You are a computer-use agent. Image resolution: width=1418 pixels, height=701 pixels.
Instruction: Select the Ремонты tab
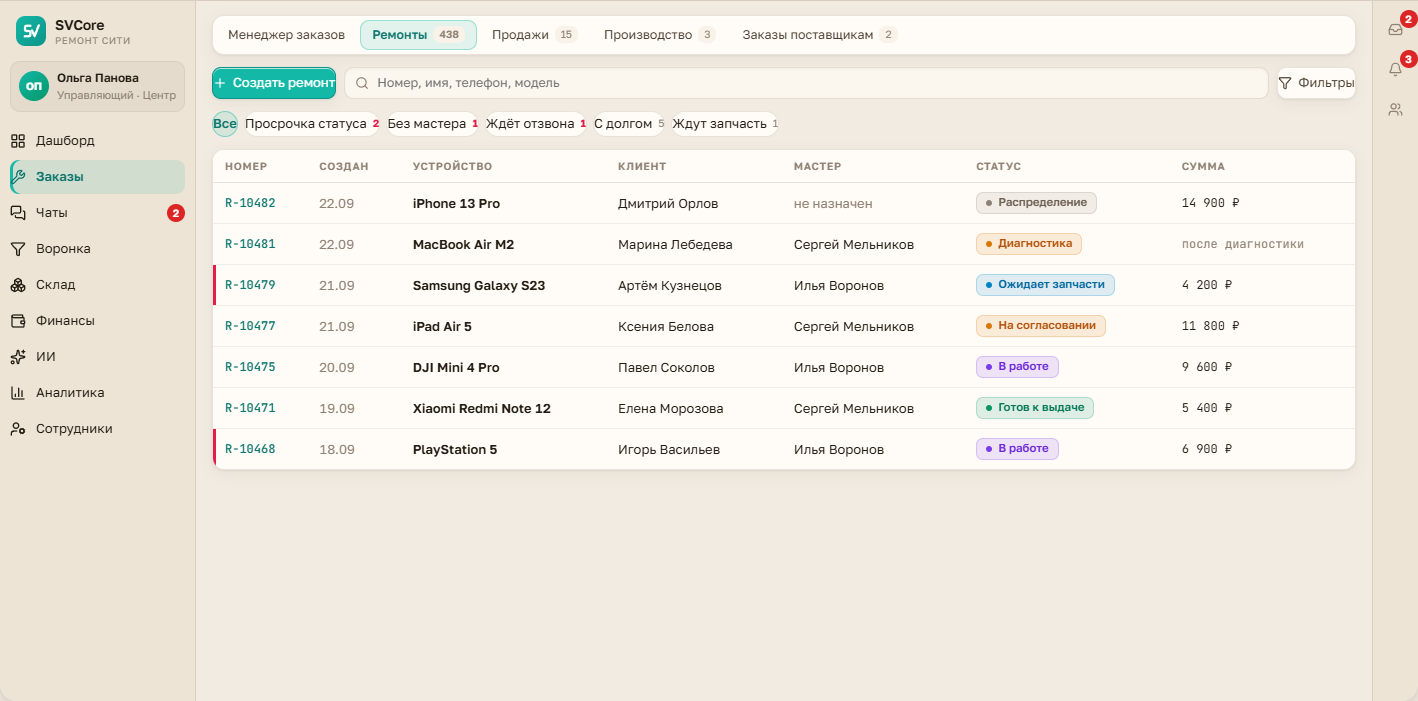418,35
